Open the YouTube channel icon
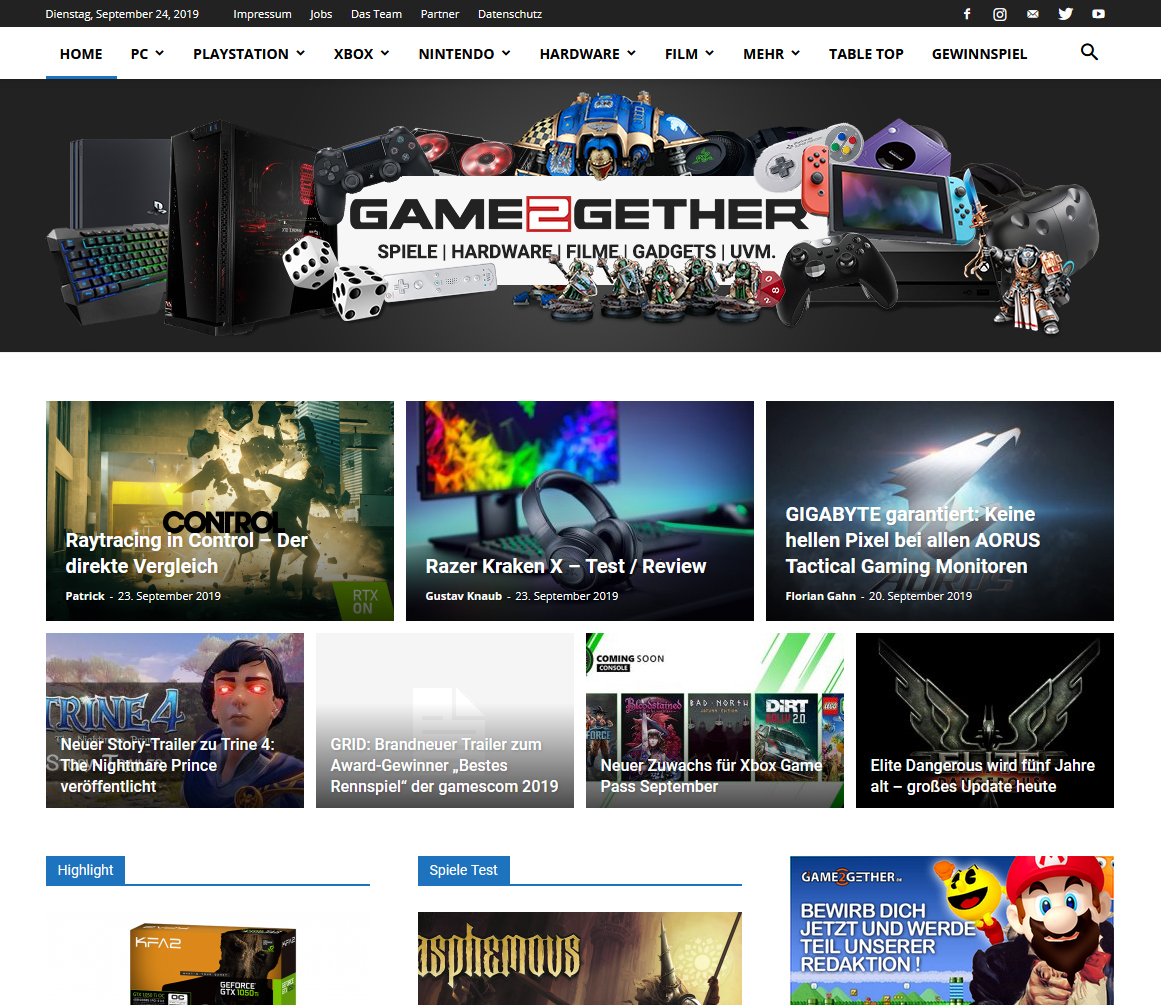1161x1005 pixels. click(x=1099, y=14)
